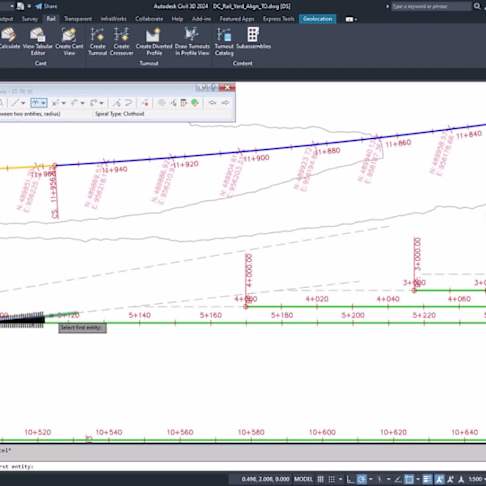Select the highlighted fillet curve tool in alignment toolbar
The height and width of the screenshot is (486, 486).
(36, 103)
